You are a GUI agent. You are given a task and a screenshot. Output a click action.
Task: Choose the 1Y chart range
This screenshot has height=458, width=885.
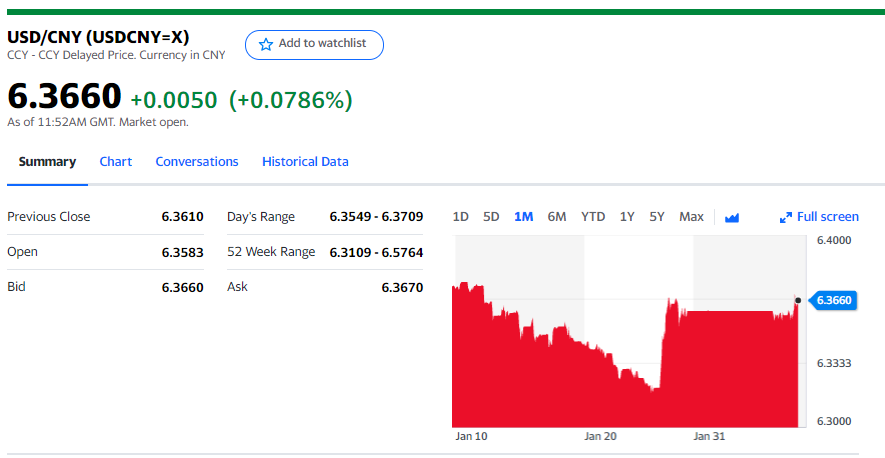(627, 217)
